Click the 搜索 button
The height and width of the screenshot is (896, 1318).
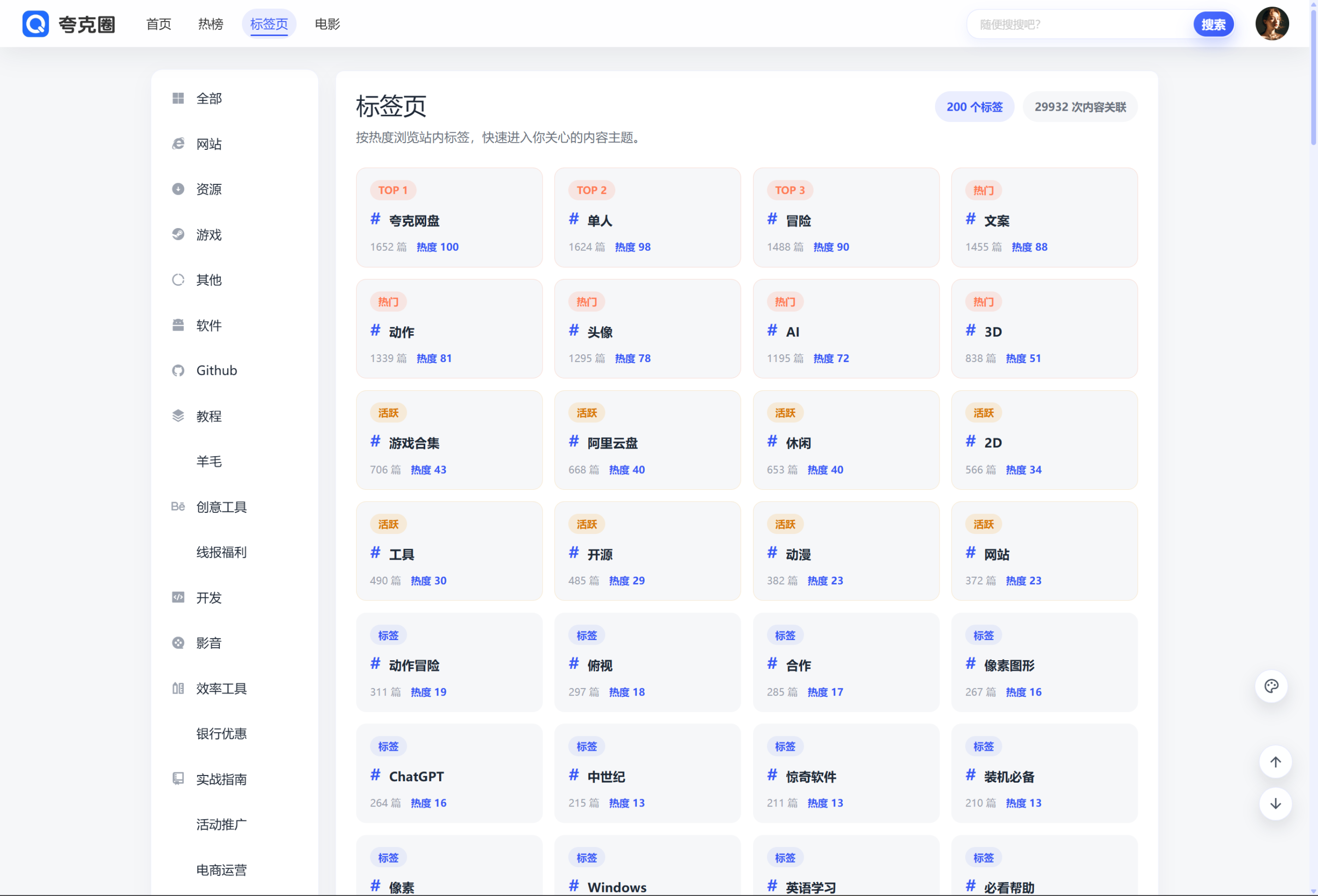[x=1213, y=24]
